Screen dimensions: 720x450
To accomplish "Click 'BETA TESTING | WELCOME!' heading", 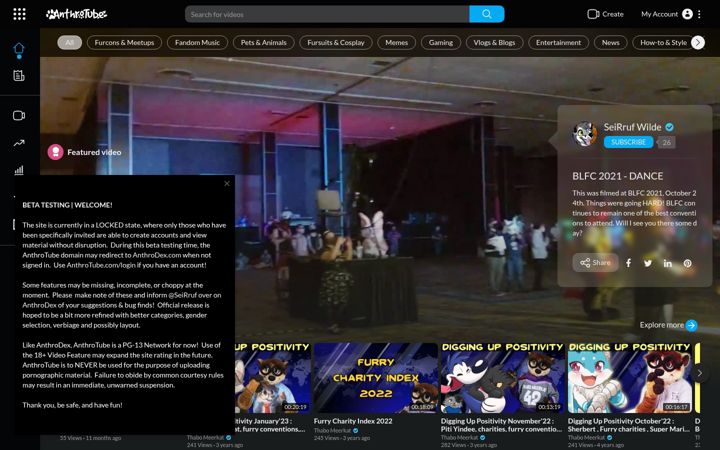I will pos(68,205).
